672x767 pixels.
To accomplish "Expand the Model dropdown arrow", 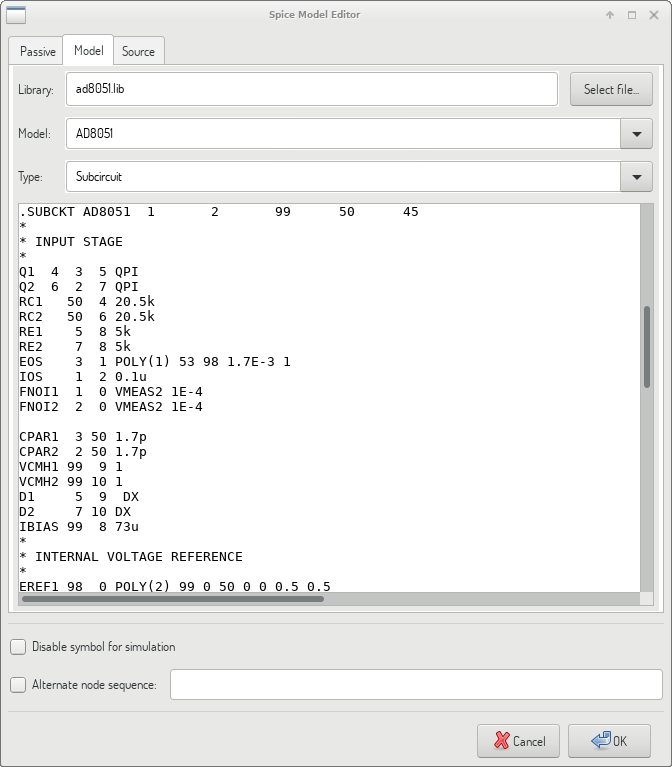I will (x=636, y=133).
